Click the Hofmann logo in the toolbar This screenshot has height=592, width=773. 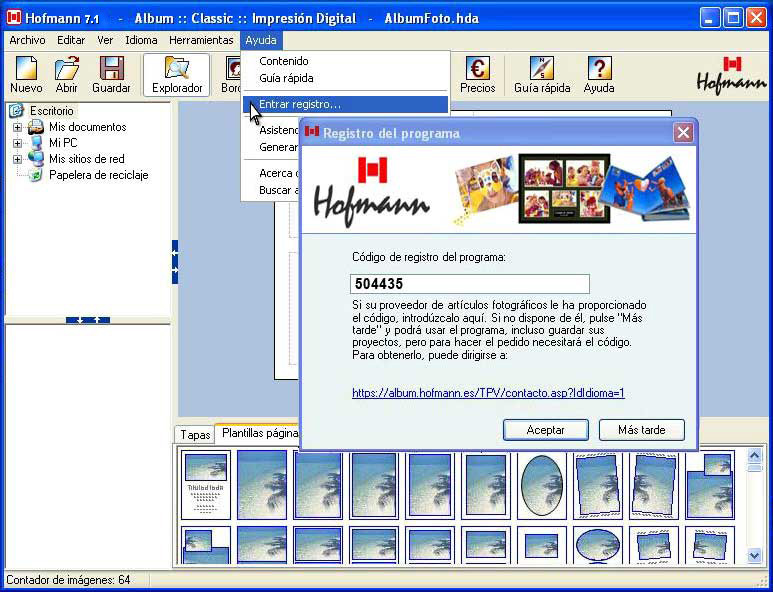(x=731, y=75)
